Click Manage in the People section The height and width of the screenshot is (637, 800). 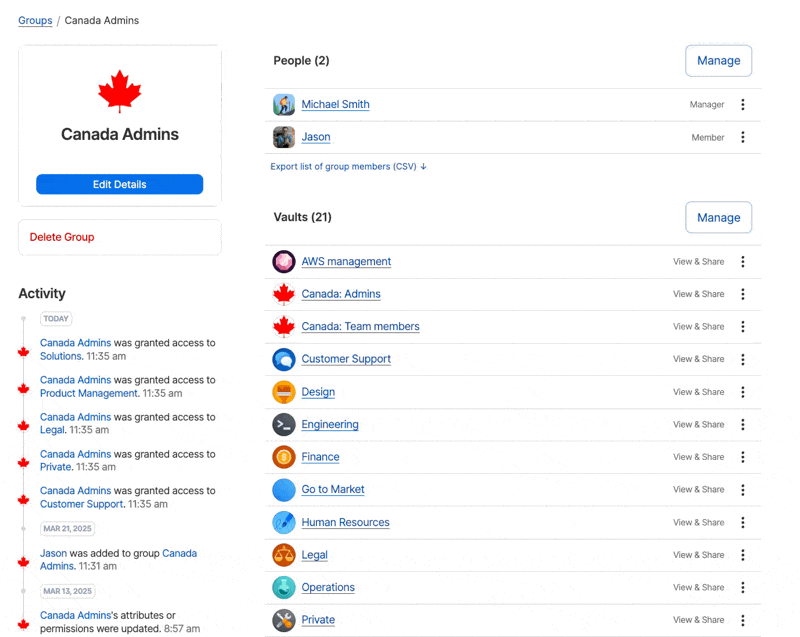[x=718, y=60]
